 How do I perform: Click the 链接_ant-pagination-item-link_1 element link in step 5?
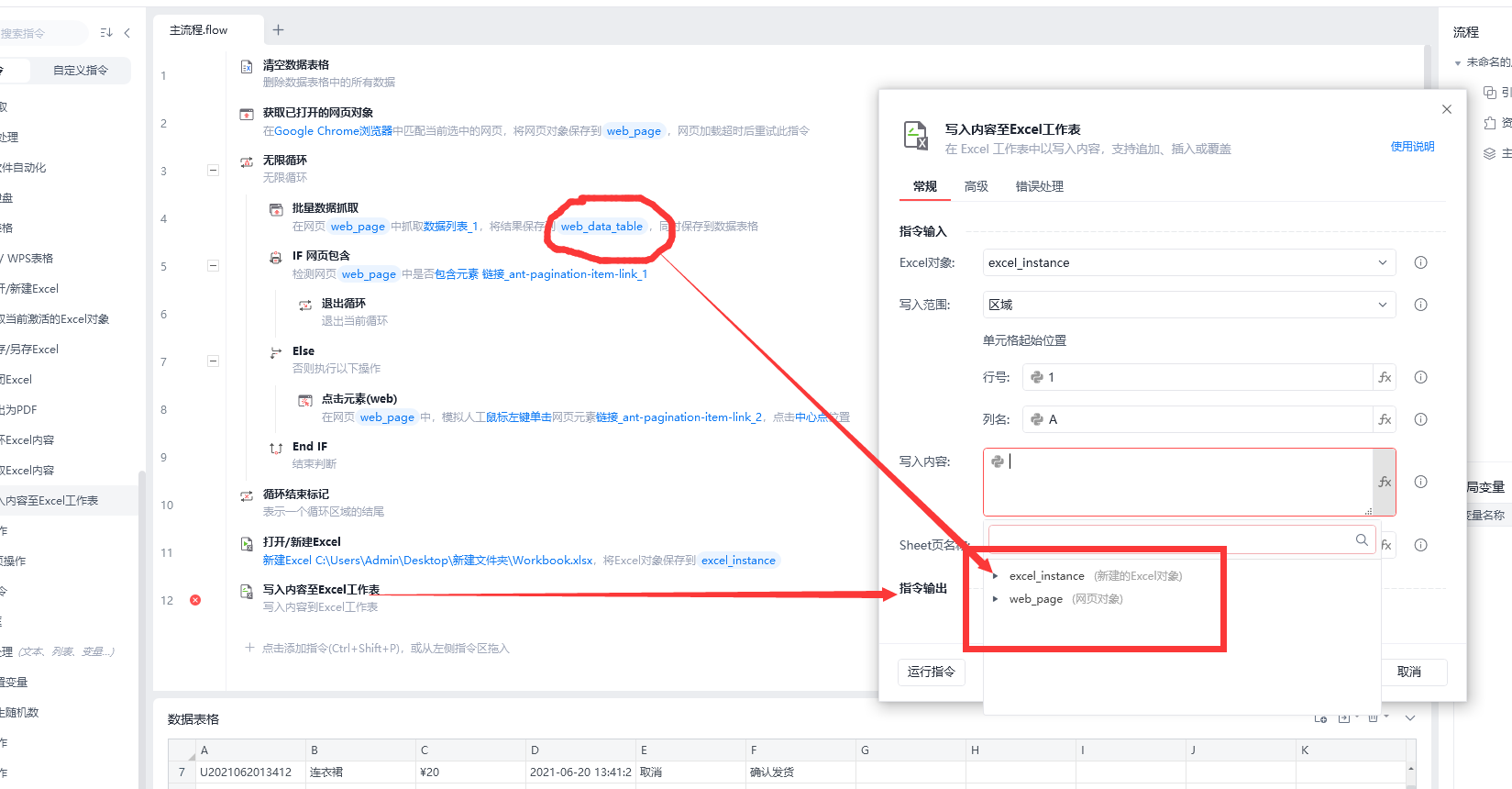pyautogui.click(x=565, y=274)
